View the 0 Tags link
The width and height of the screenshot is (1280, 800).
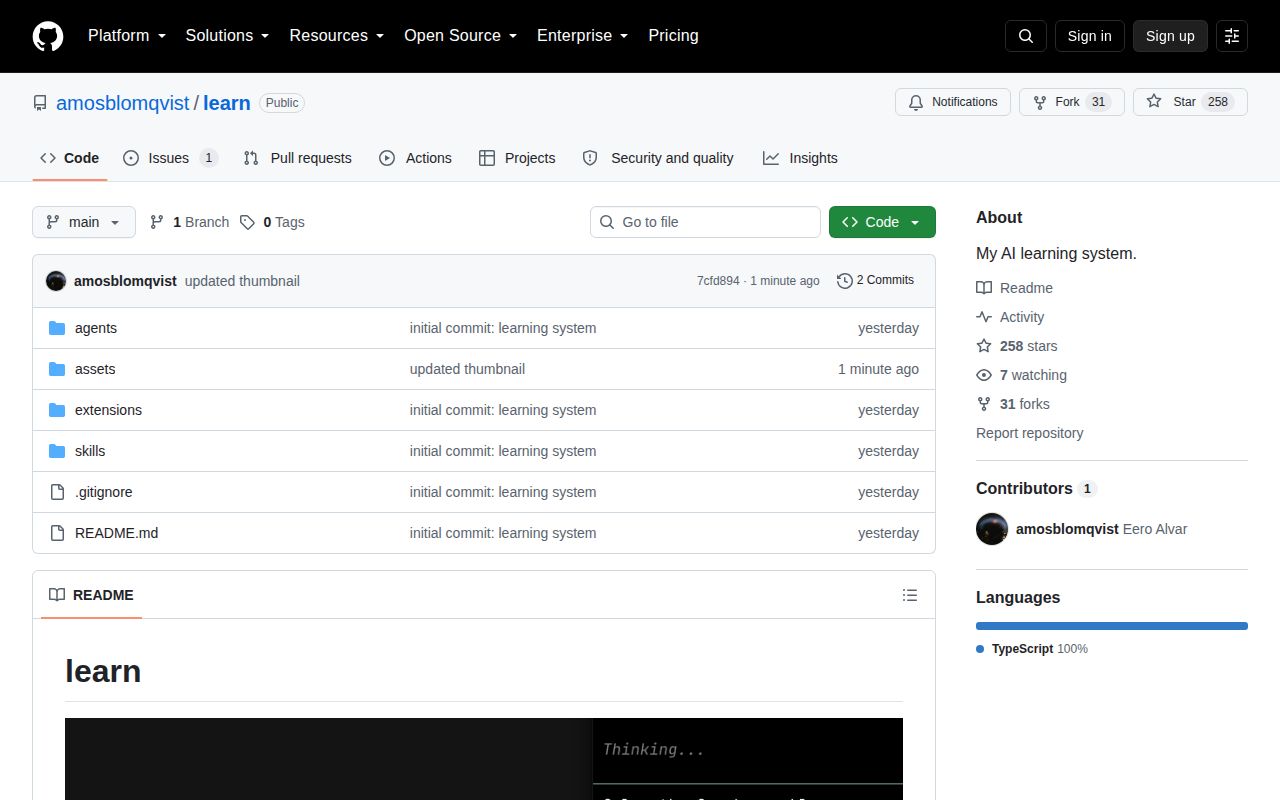click(272, 222)
